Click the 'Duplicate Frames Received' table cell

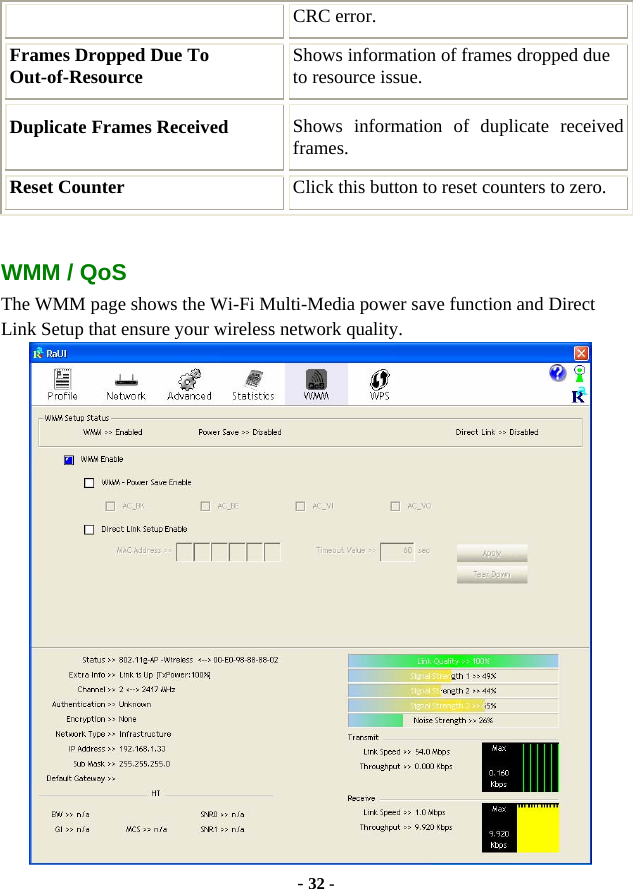pos(144,137)
